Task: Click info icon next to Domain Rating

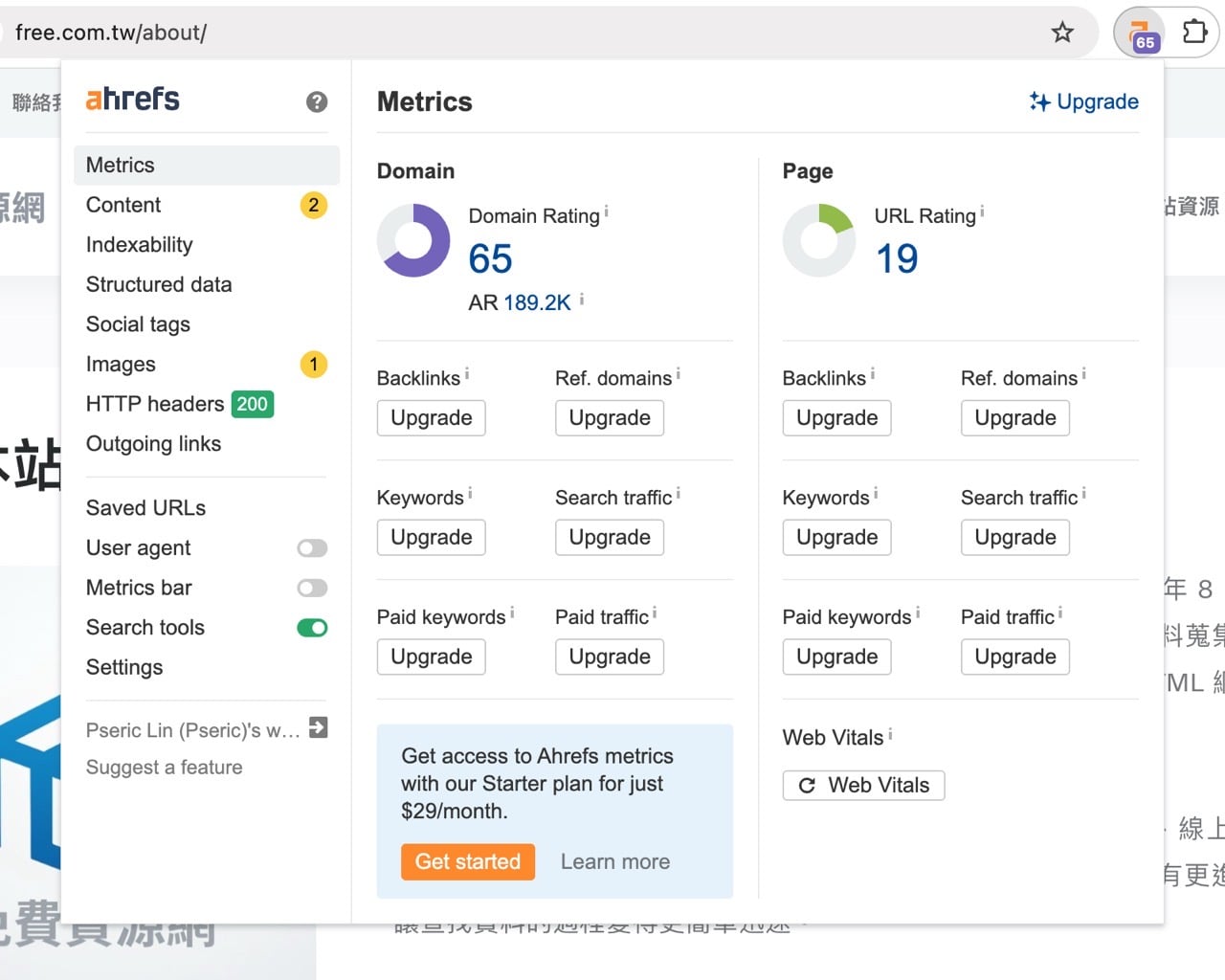Action: point(606,212)
